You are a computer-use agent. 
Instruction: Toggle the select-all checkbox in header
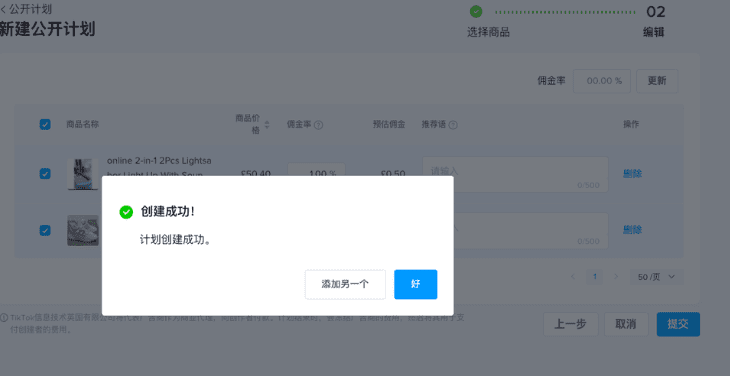45,124
